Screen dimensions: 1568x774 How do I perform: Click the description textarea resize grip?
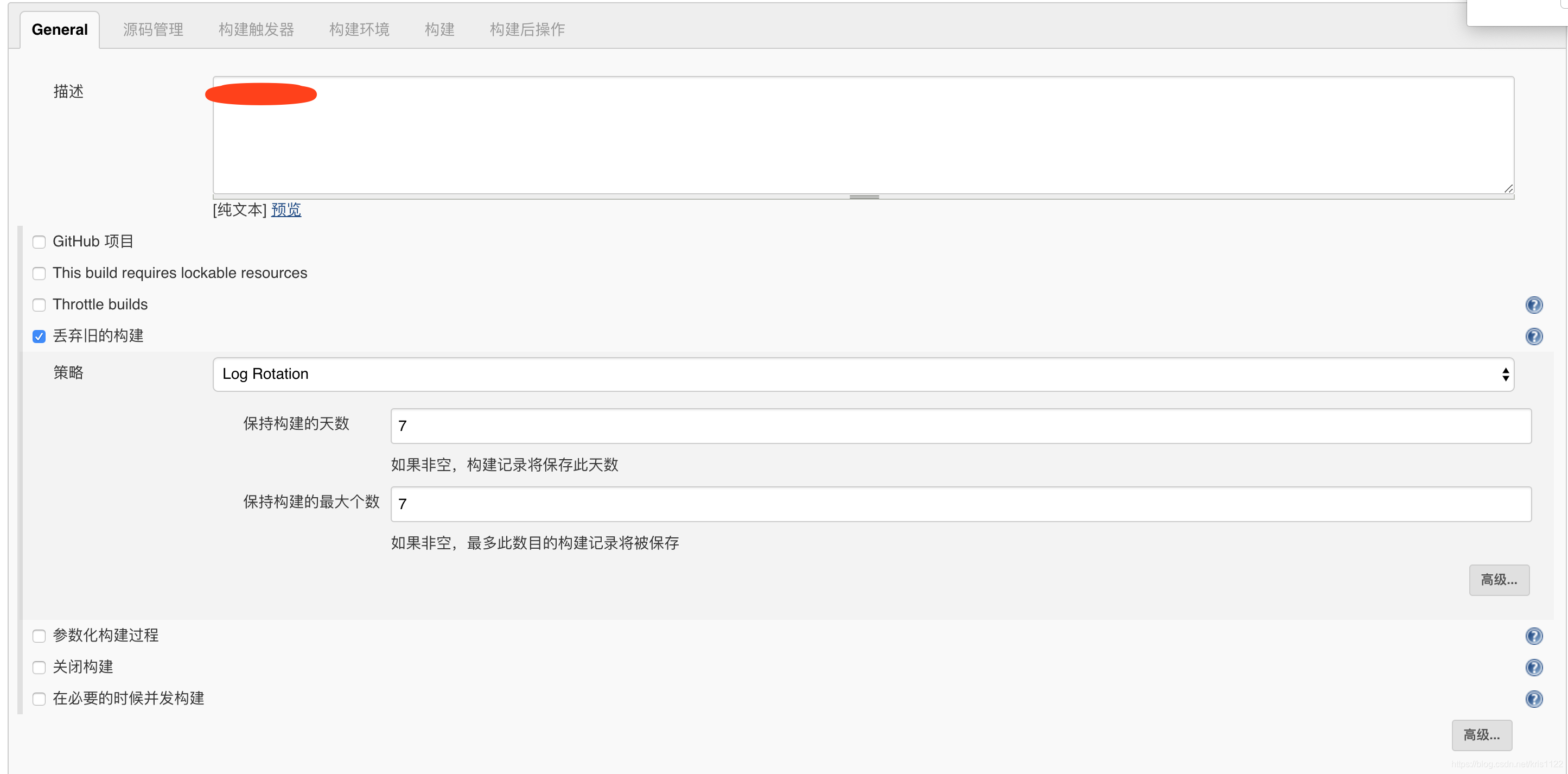pos(1508,188)
